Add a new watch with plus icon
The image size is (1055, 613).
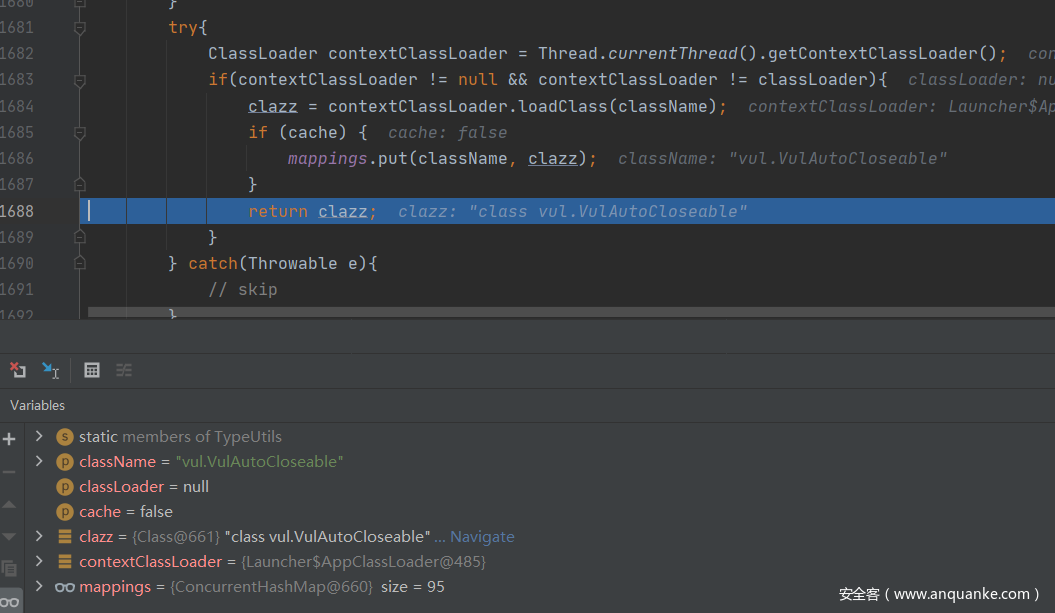click(x=10, y=439)
